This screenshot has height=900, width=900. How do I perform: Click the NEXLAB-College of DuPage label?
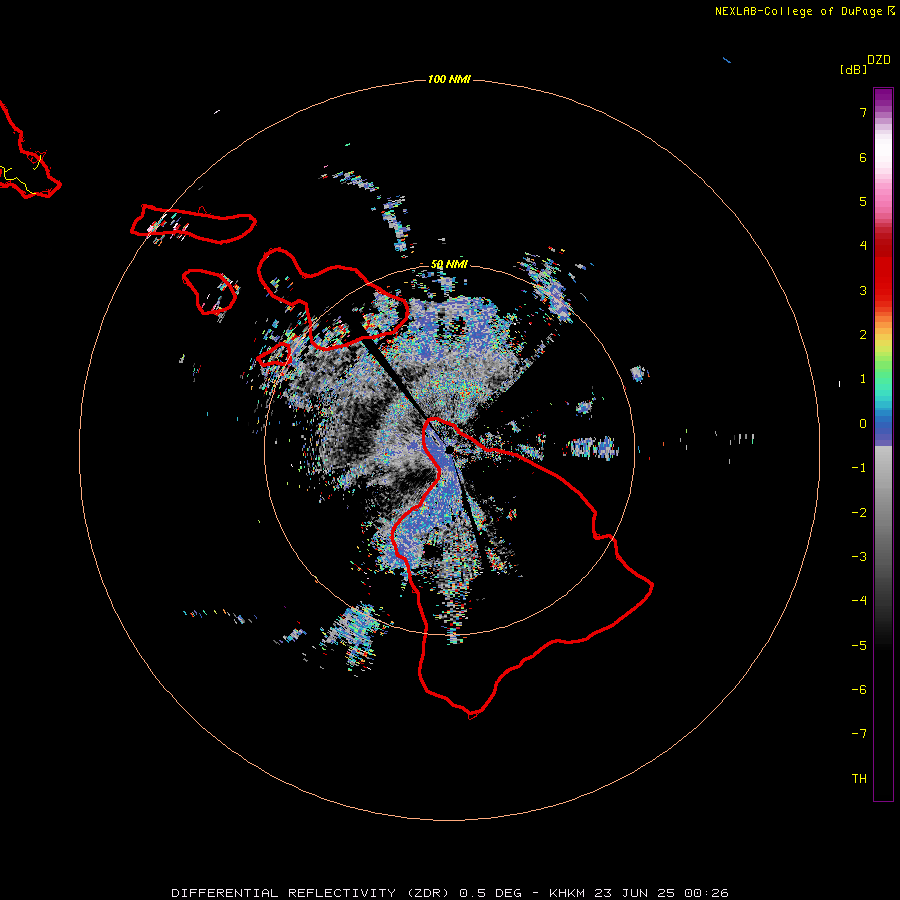pyautogui.click(x=798, y=11)
